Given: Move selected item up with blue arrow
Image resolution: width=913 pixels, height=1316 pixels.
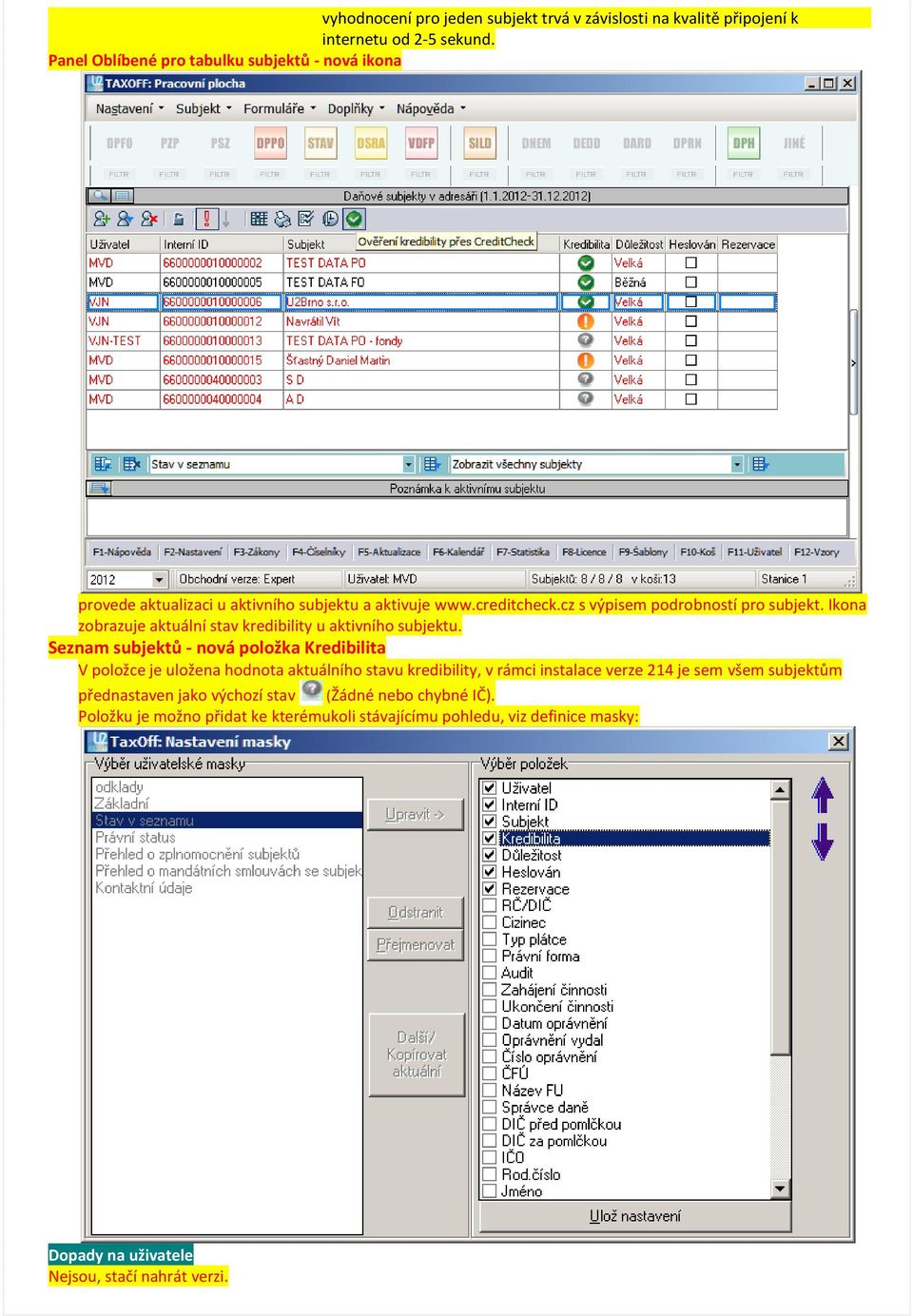Looking at the screenshot, I should point(823,795).
